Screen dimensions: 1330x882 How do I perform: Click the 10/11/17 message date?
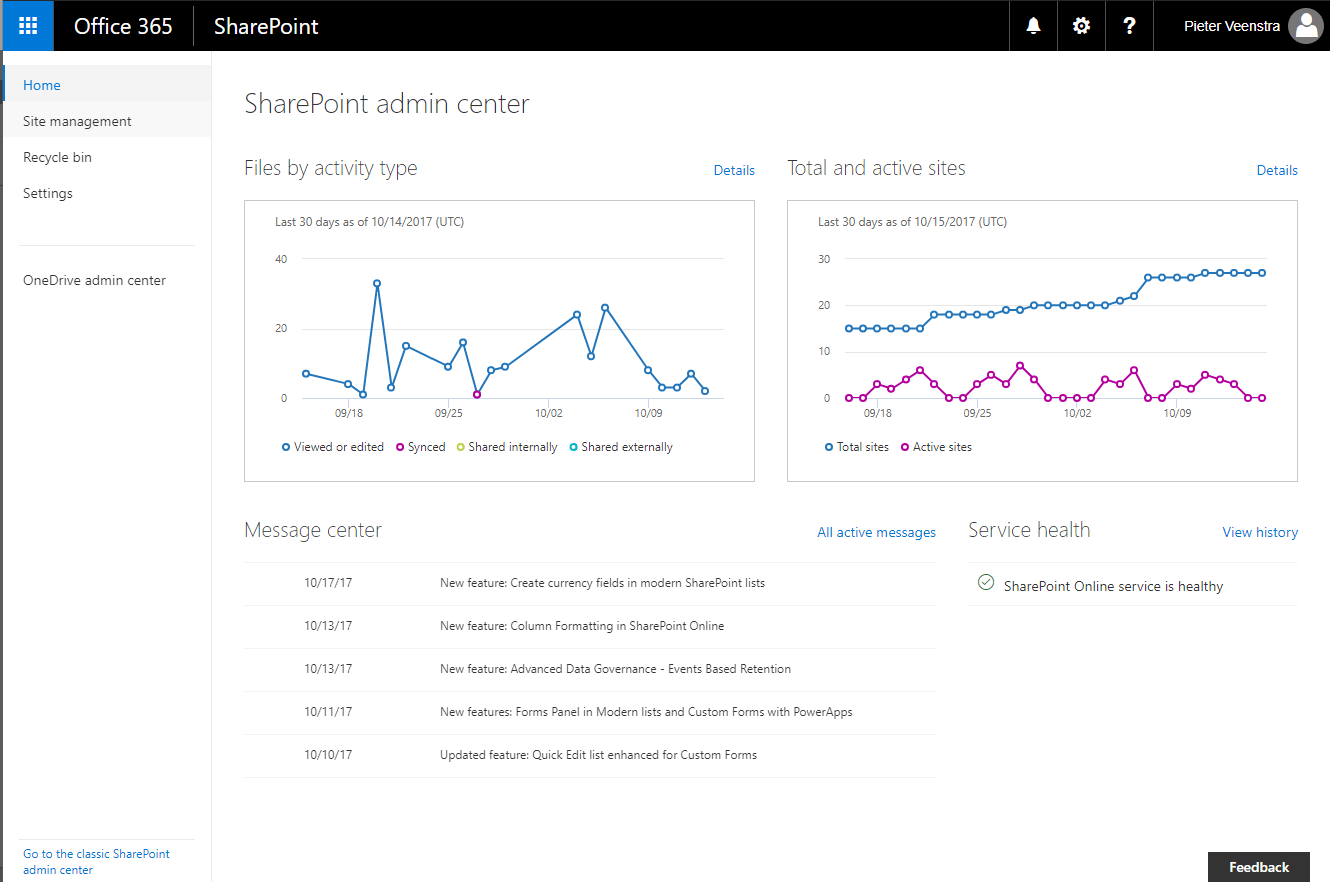(328, 712)
